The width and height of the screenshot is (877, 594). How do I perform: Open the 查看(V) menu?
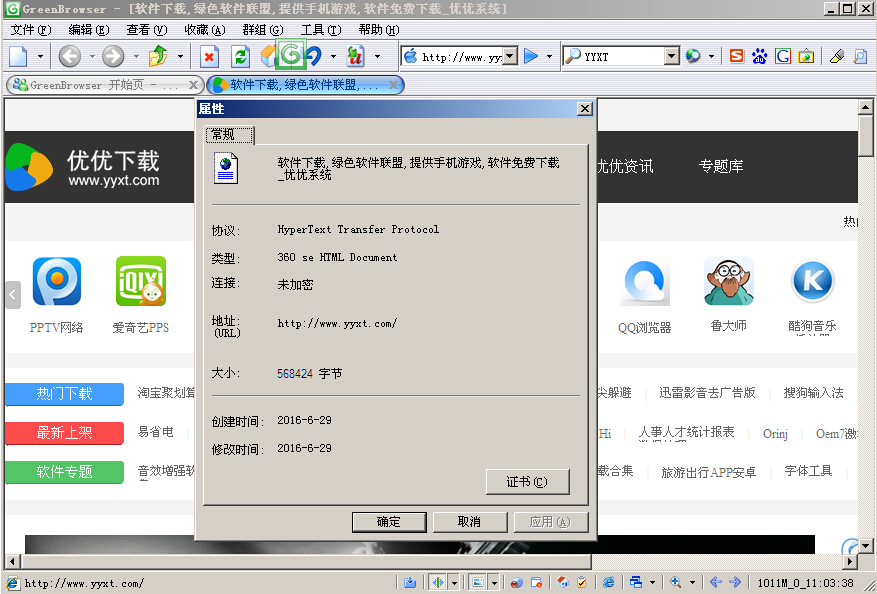(147, 30)
